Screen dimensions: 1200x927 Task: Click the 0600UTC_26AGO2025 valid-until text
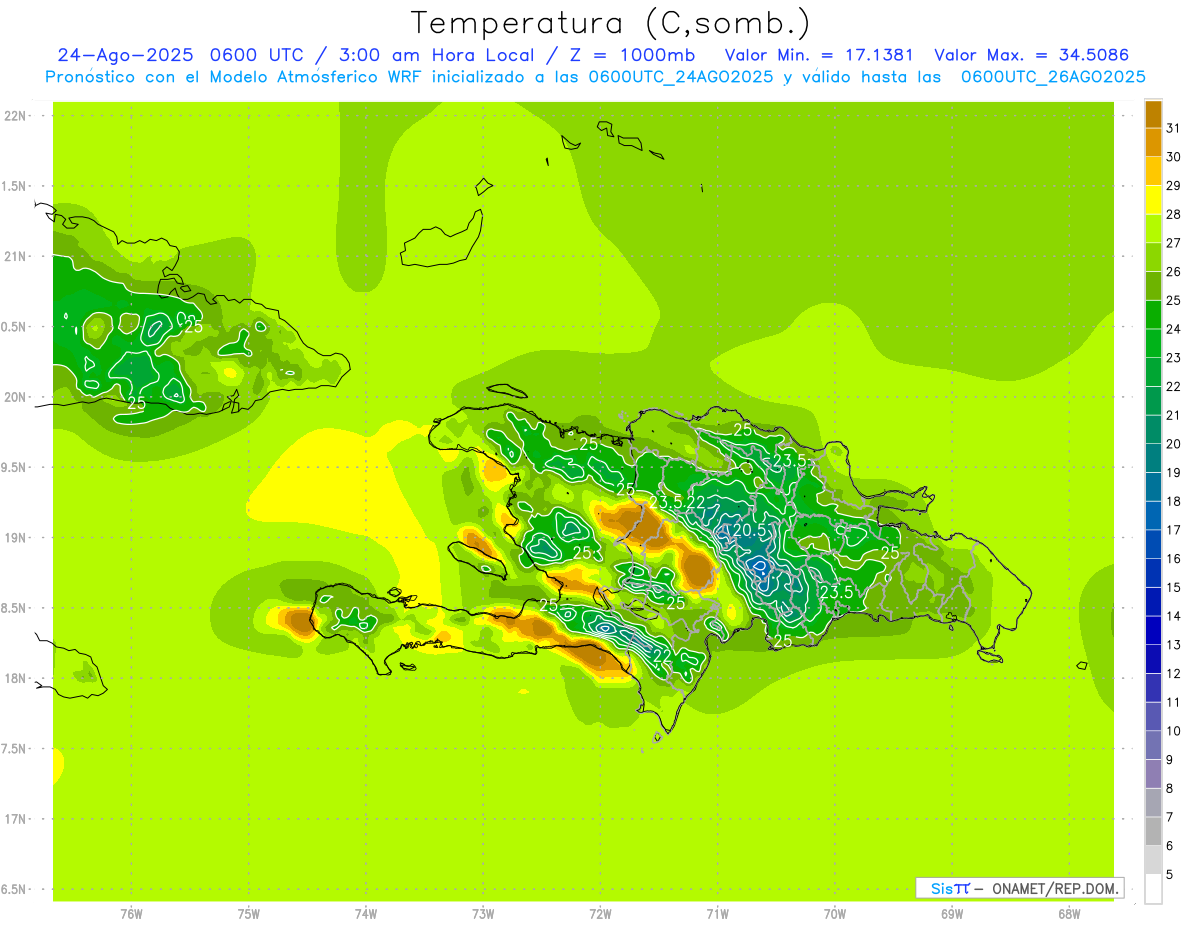[x=1053, y=77]
